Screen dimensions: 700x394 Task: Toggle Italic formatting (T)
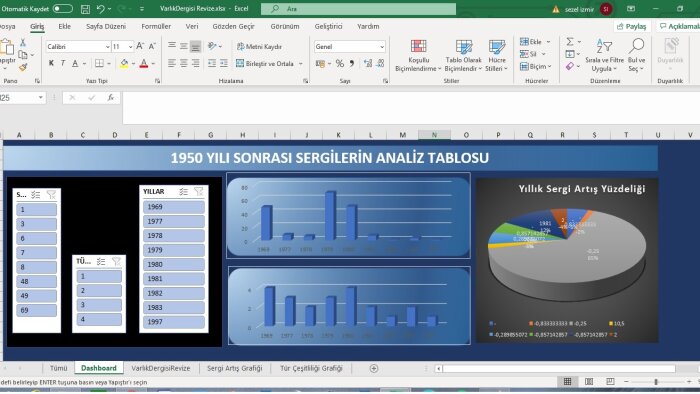[x=63, y=63]
